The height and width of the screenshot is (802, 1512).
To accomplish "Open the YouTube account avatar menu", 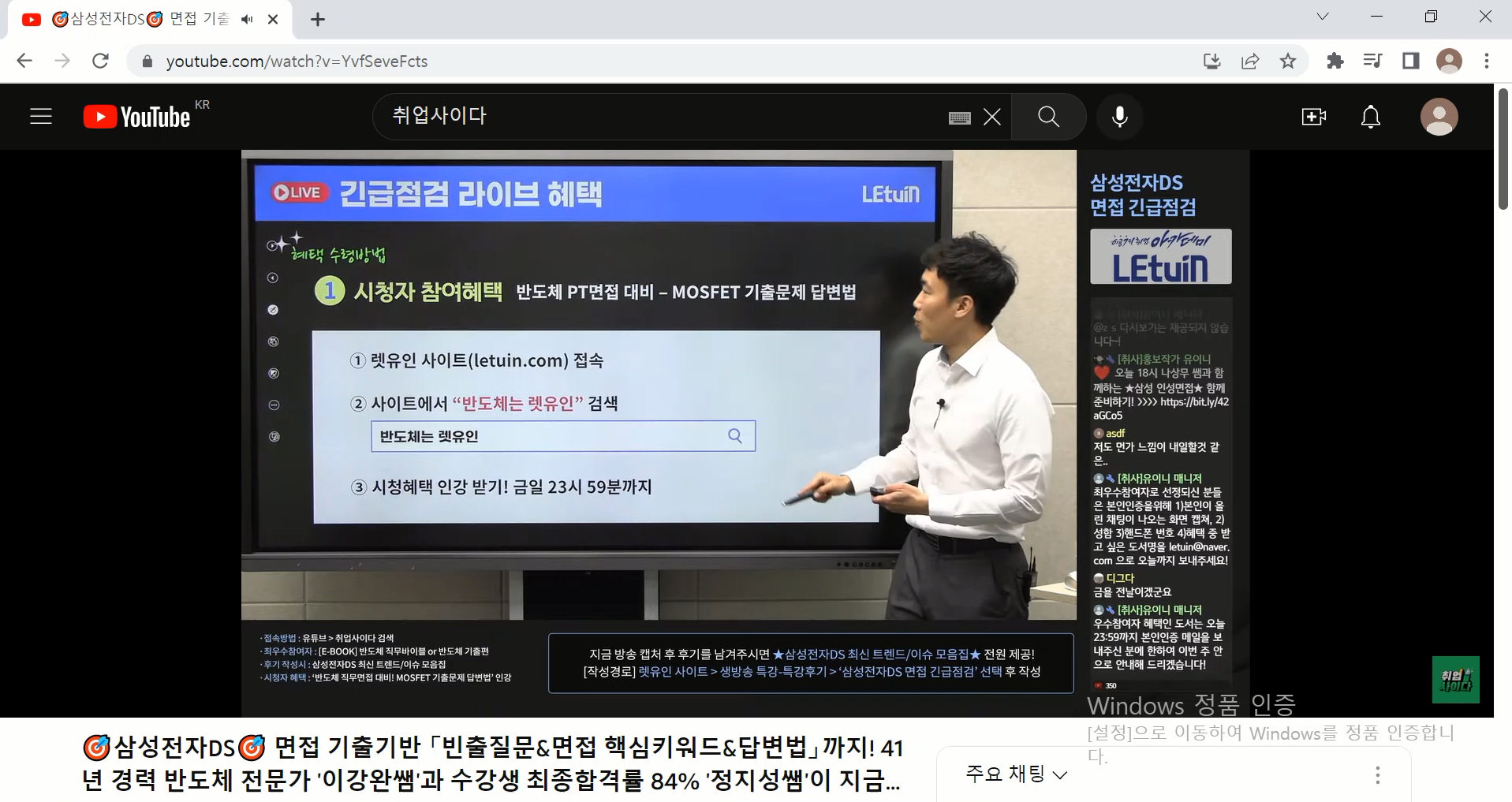I will point(1439,117).
